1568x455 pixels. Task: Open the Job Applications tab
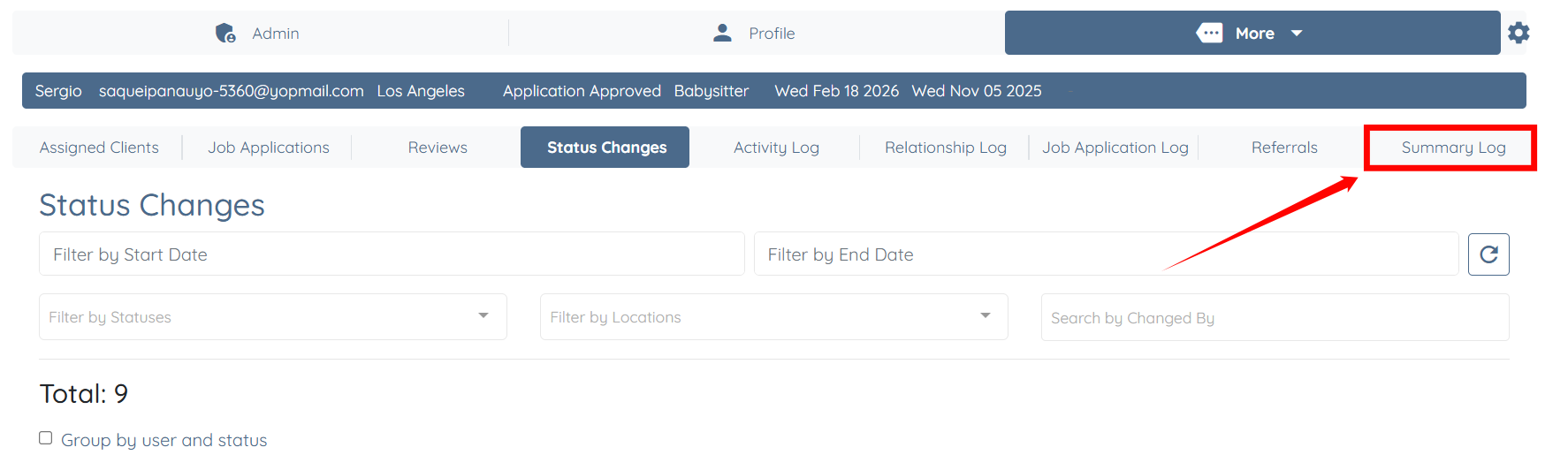coord(269,148)
